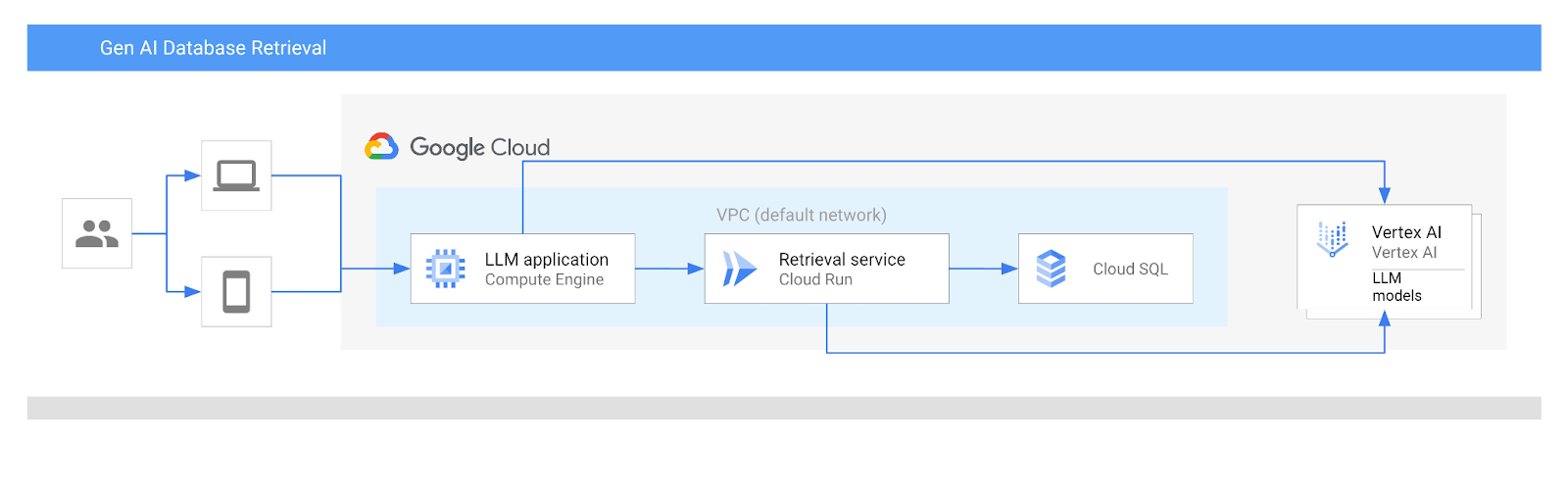Click the "Google Cloud" wordmark text

pyautogui.click(x=479, y=148)
